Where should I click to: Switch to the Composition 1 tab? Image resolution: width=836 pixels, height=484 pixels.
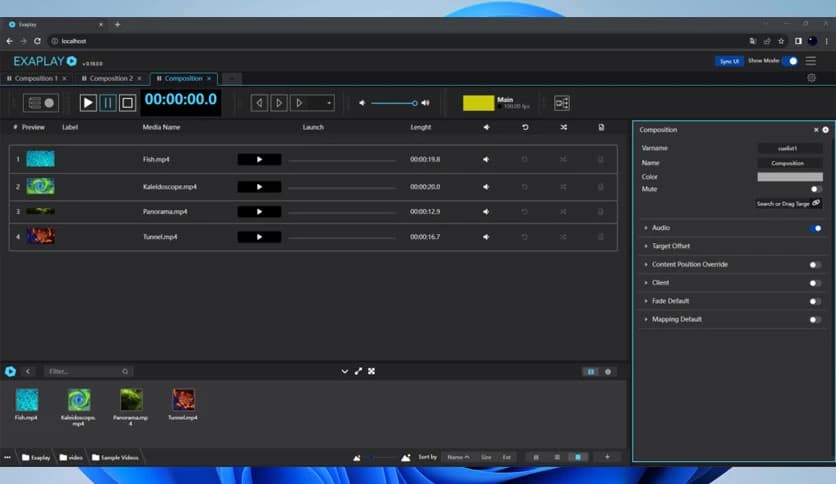[x=35, y=78]
